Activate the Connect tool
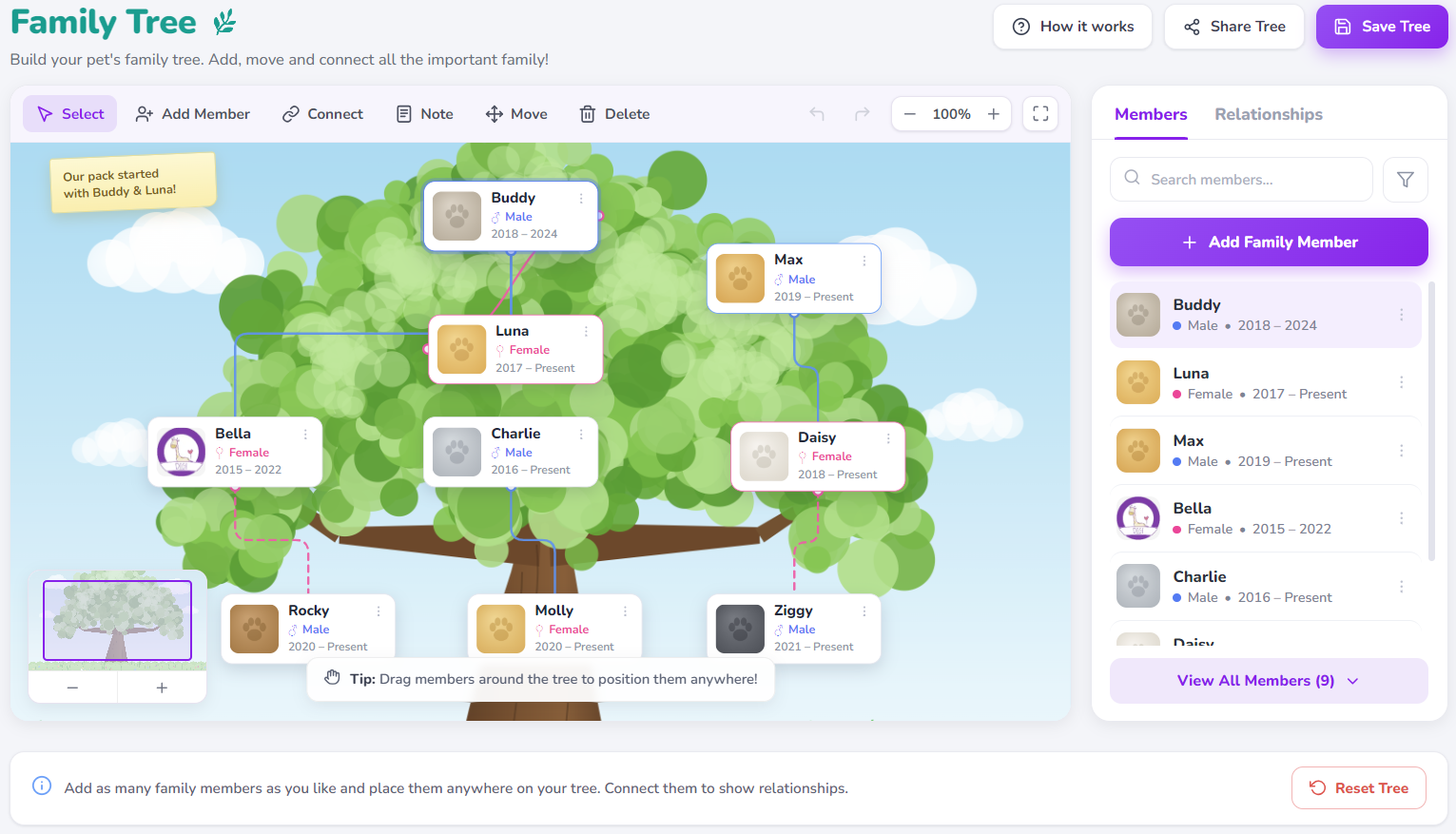Viewport: 1456px width, 834px height. [322, 114]
